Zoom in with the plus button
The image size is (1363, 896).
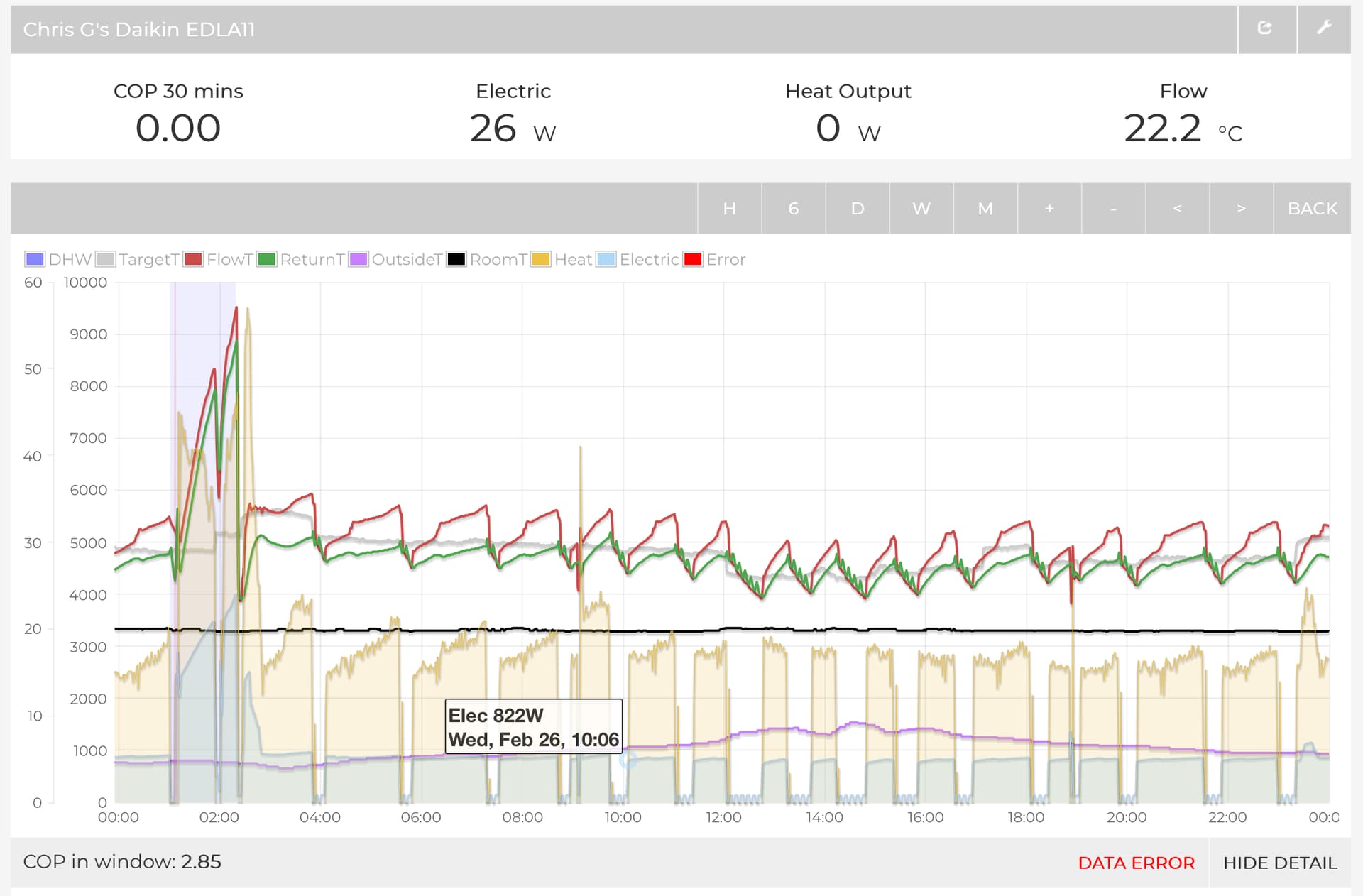coord(1049,208)
